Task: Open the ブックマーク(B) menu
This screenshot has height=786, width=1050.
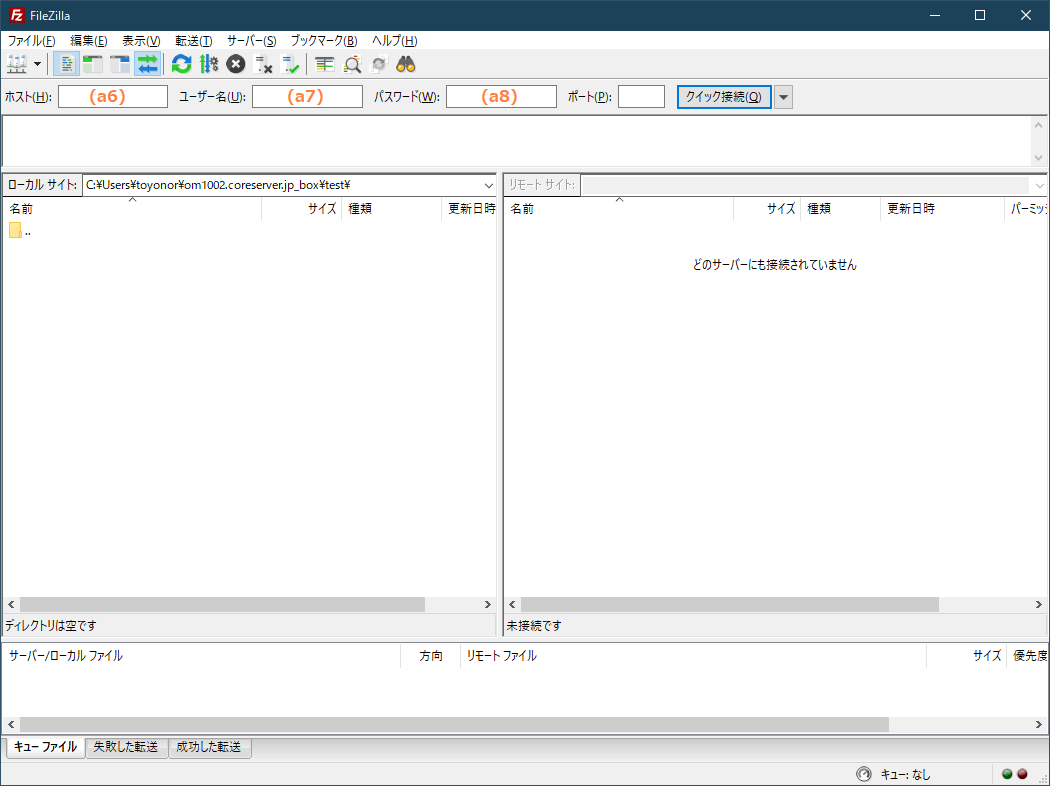Action: (x=324, y=41)
